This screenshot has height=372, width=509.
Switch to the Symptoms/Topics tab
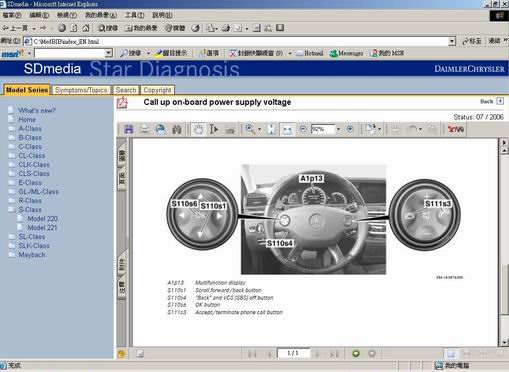pyautogui.click(x=81, y=90)
